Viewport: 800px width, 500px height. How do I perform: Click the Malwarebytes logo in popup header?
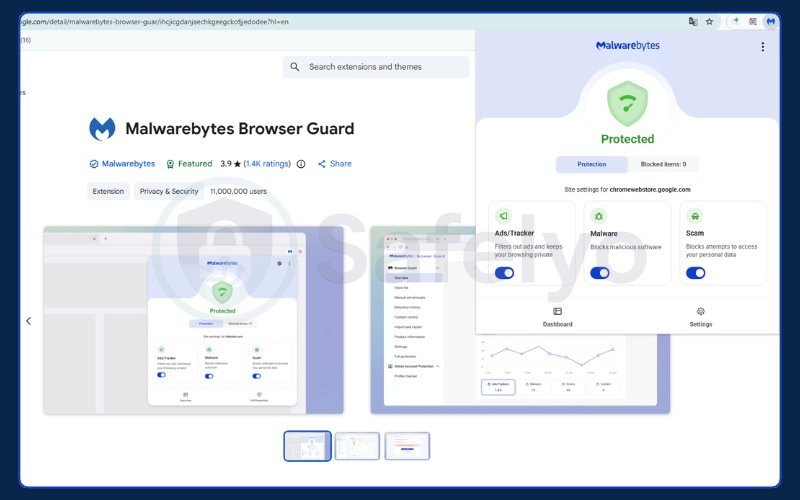point(628,45)
